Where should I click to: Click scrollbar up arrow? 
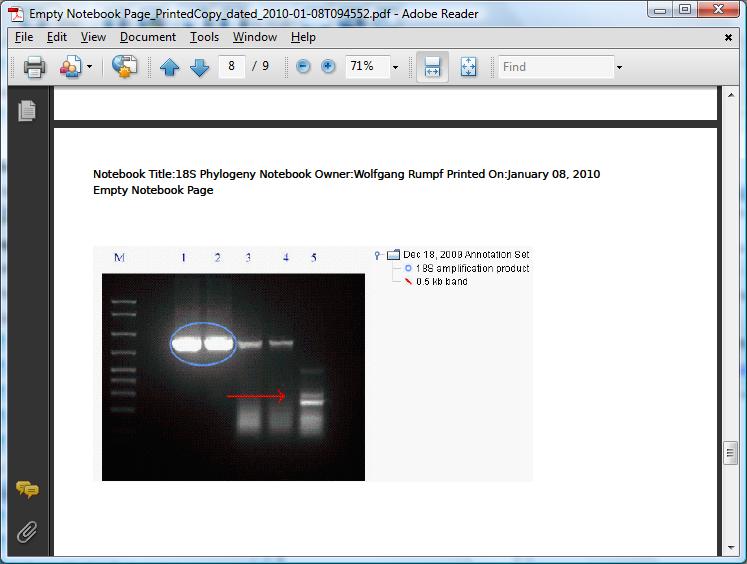tap(731, 95)
